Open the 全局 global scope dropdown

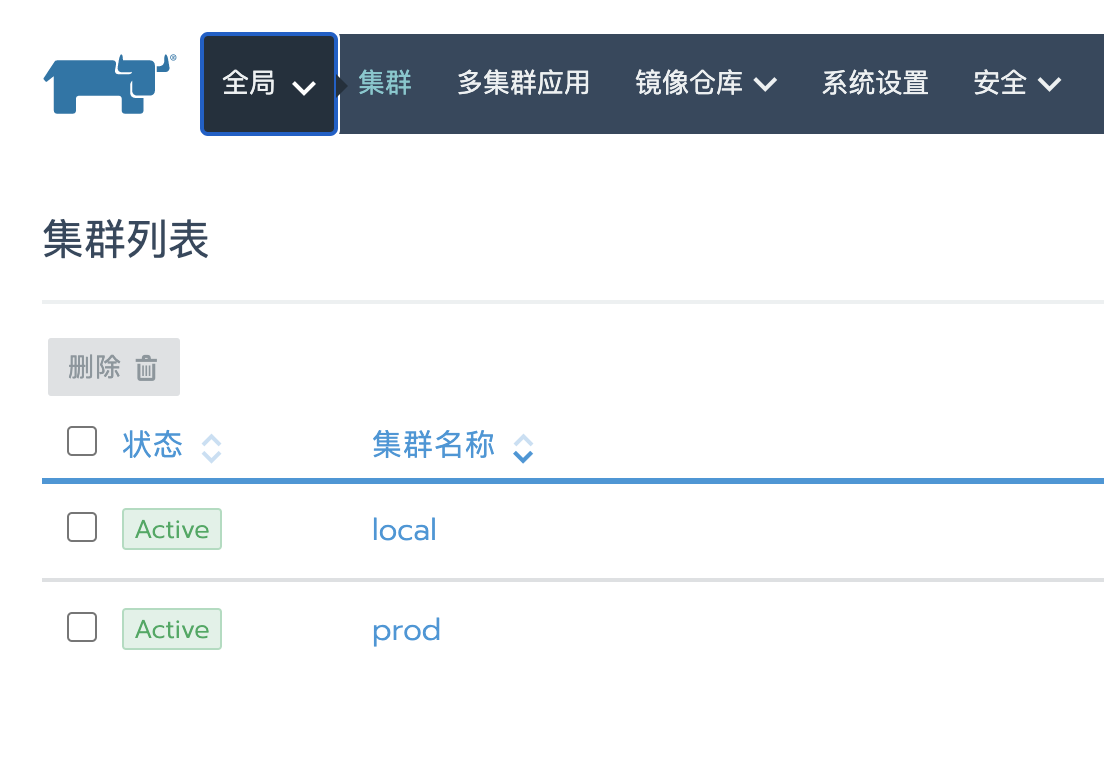click(x=269, y=84)
